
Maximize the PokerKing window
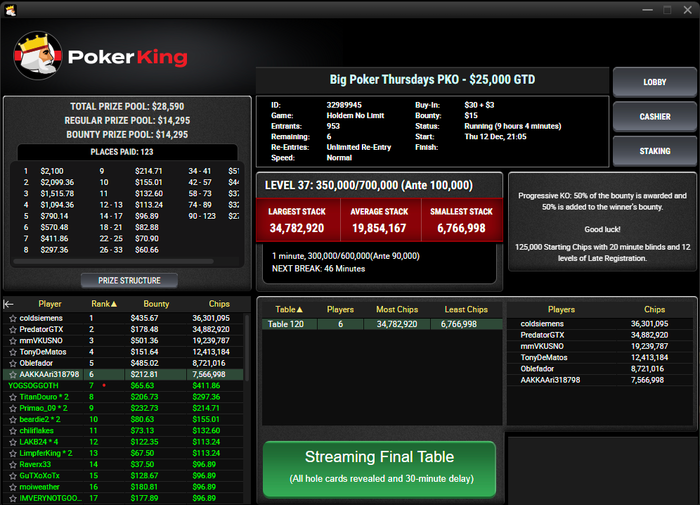[x=667, y=10]
